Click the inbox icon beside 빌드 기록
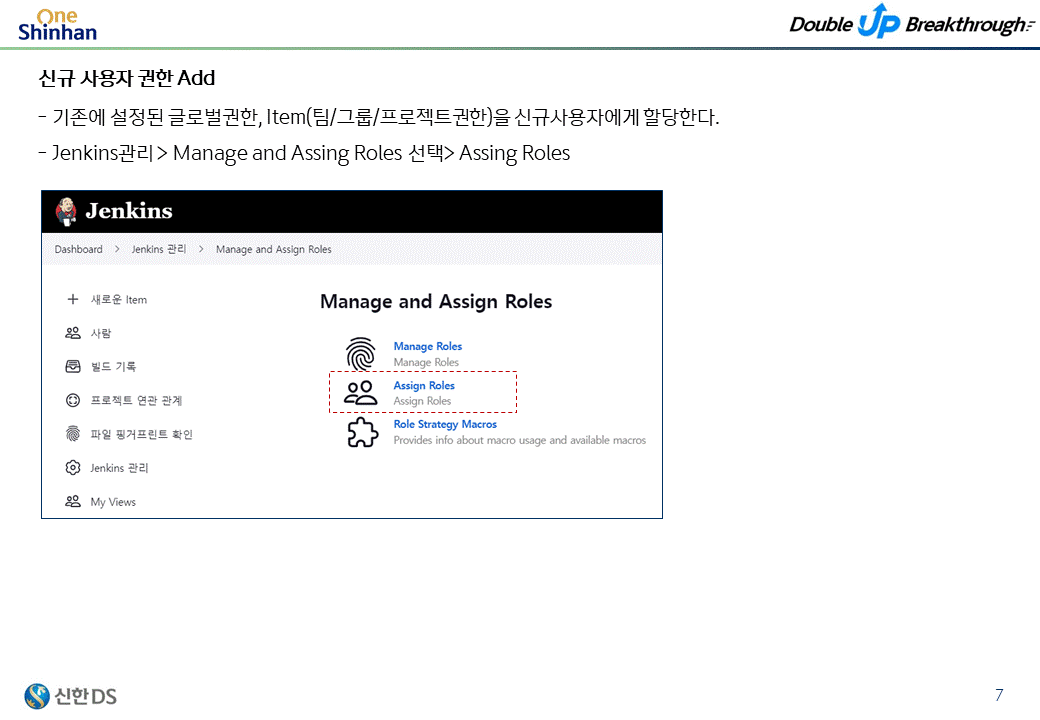Image resolution: width=1040 pixels, height=720 pixels. coord(73,366)
